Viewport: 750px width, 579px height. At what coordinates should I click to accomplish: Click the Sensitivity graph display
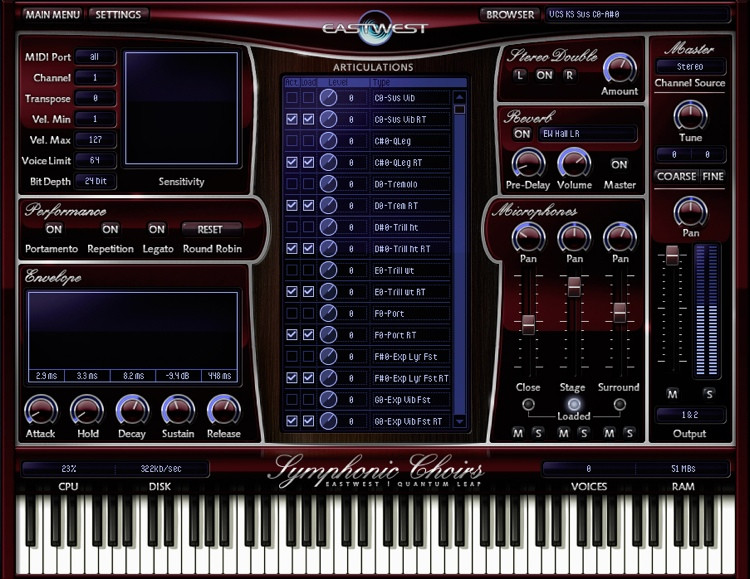pyautogui.click(x=181, y=108)
